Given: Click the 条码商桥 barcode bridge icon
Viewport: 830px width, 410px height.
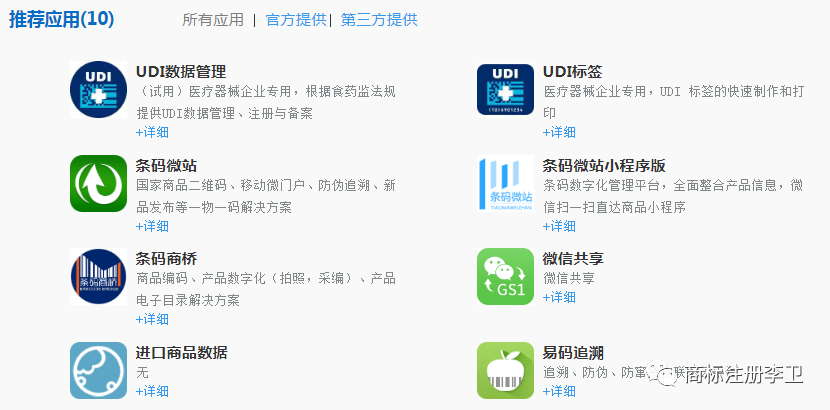Looking at the screenshot, I should tap(98, 277).
